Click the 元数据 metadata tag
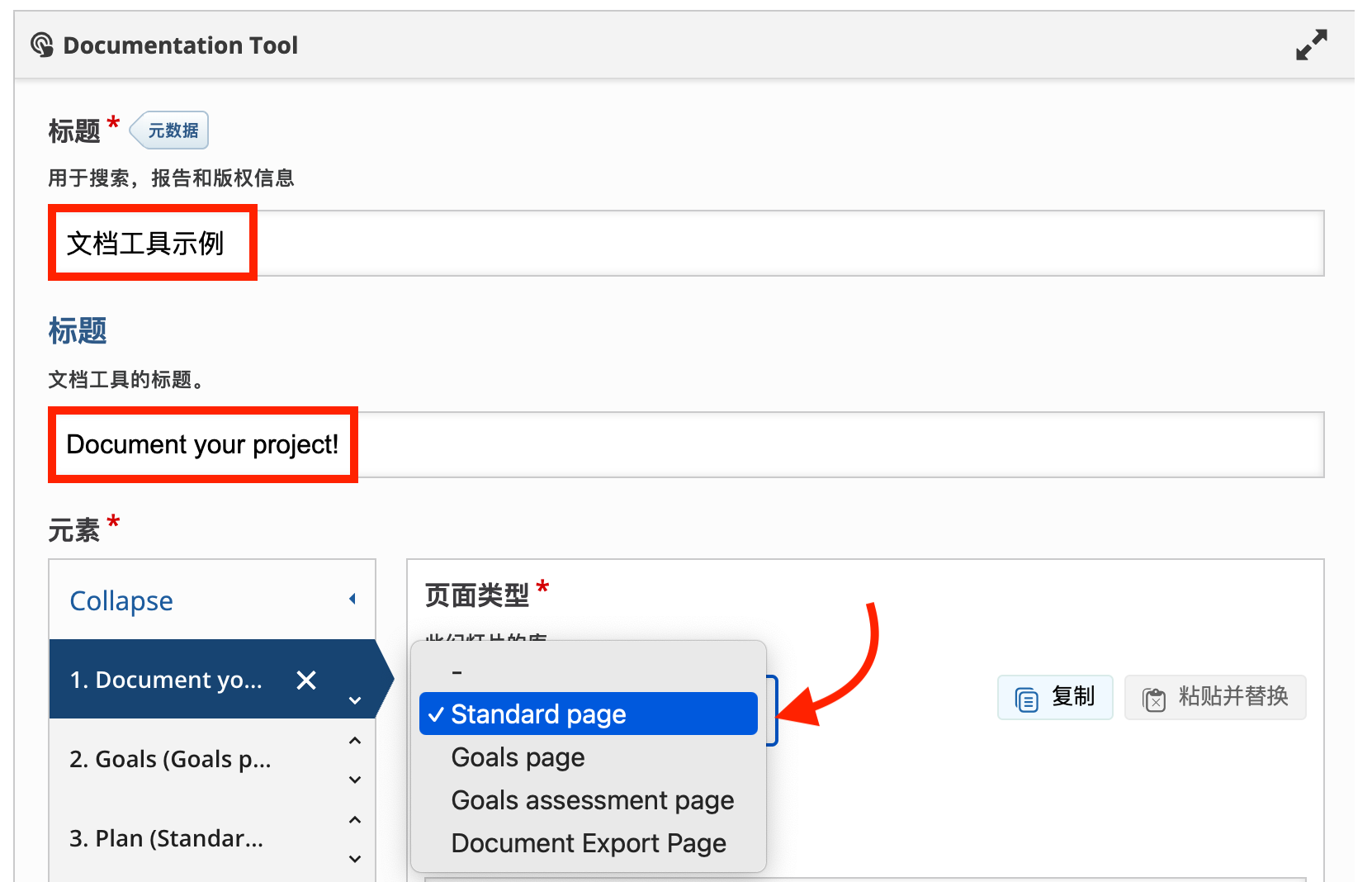The width and height of the screenshot is (1372, 882). (171, 130)
